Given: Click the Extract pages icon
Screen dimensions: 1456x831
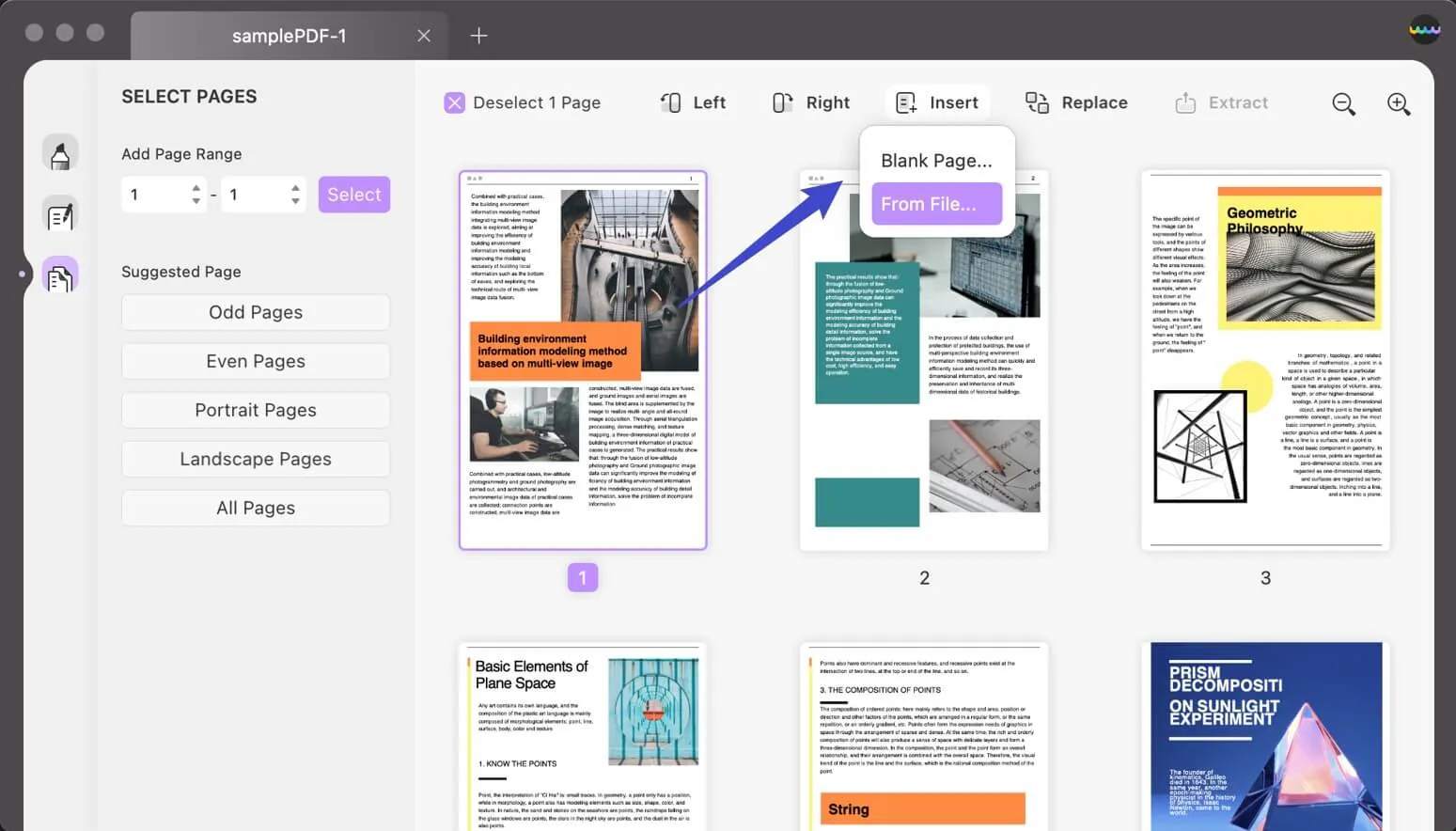Looking at the screenshot, I should [x=1185, y=102].
